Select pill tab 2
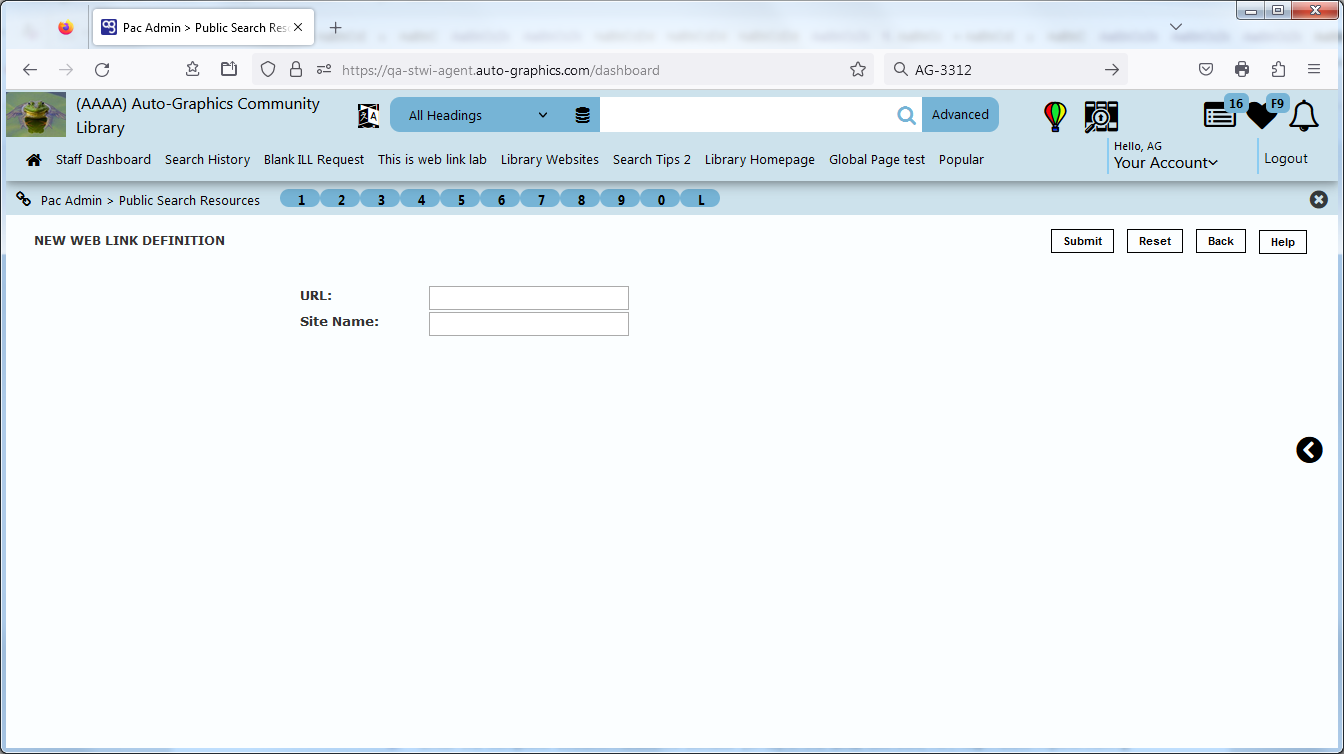1344x754 pixels. (x=341, y=199)
